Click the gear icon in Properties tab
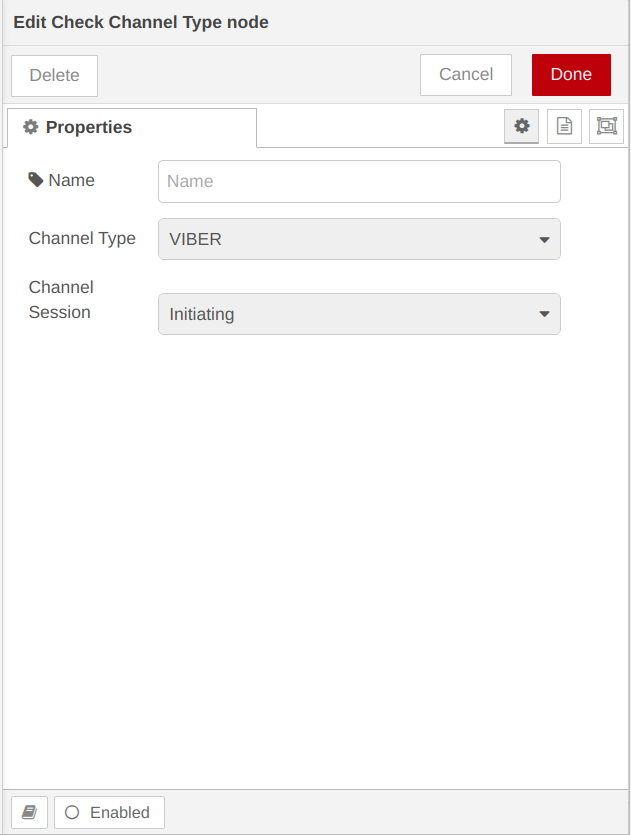Viewport: 631px width, 835px height. [31, 127]
